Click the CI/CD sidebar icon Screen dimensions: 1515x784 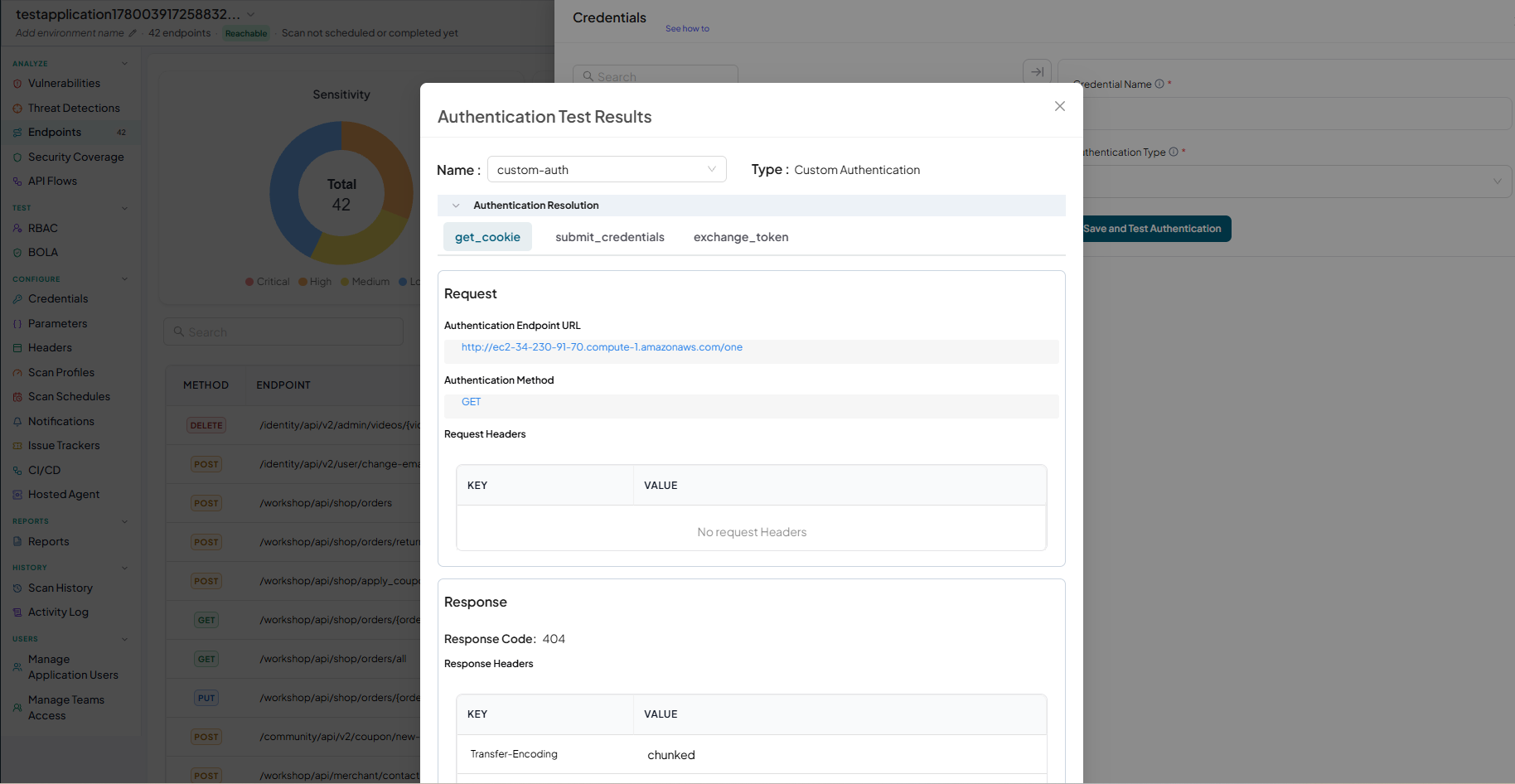(x=17, y=471)
